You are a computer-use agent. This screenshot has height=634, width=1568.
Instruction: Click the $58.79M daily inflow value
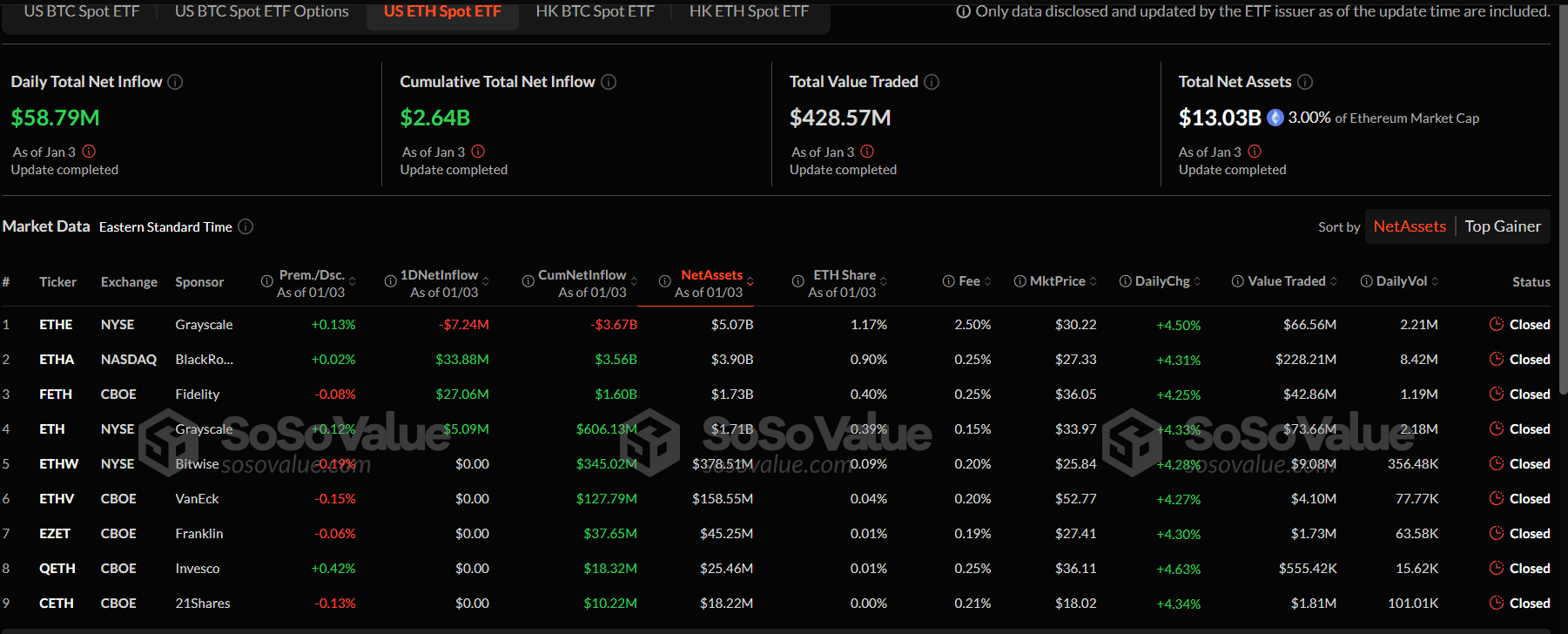(55, 118)
